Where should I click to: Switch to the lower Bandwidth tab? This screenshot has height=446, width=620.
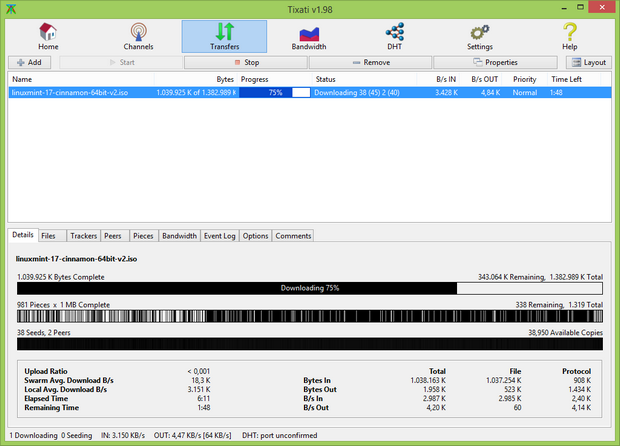tap(180, 236)
